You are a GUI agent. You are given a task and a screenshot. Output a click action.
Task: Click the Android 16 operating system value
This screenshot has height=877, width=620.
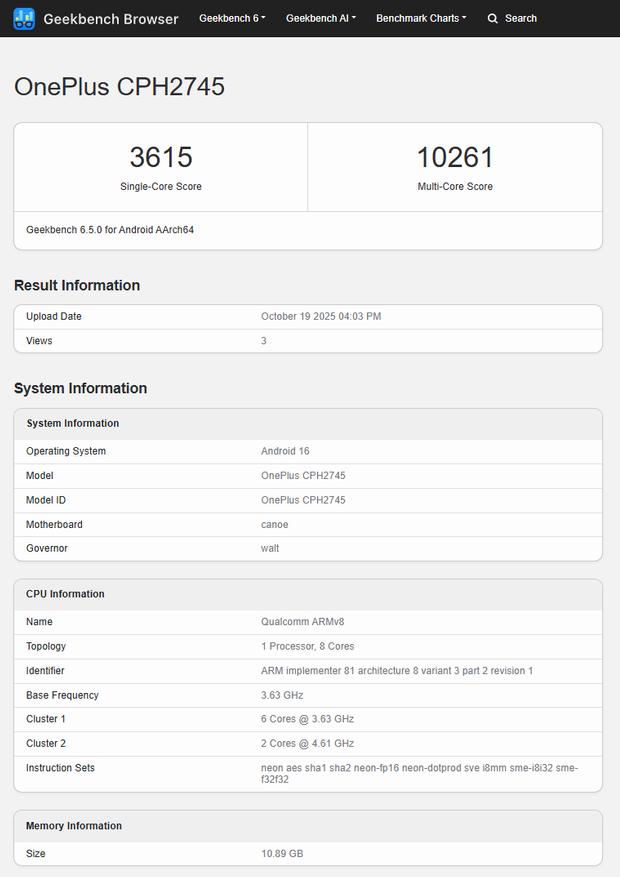pos(285,451)
